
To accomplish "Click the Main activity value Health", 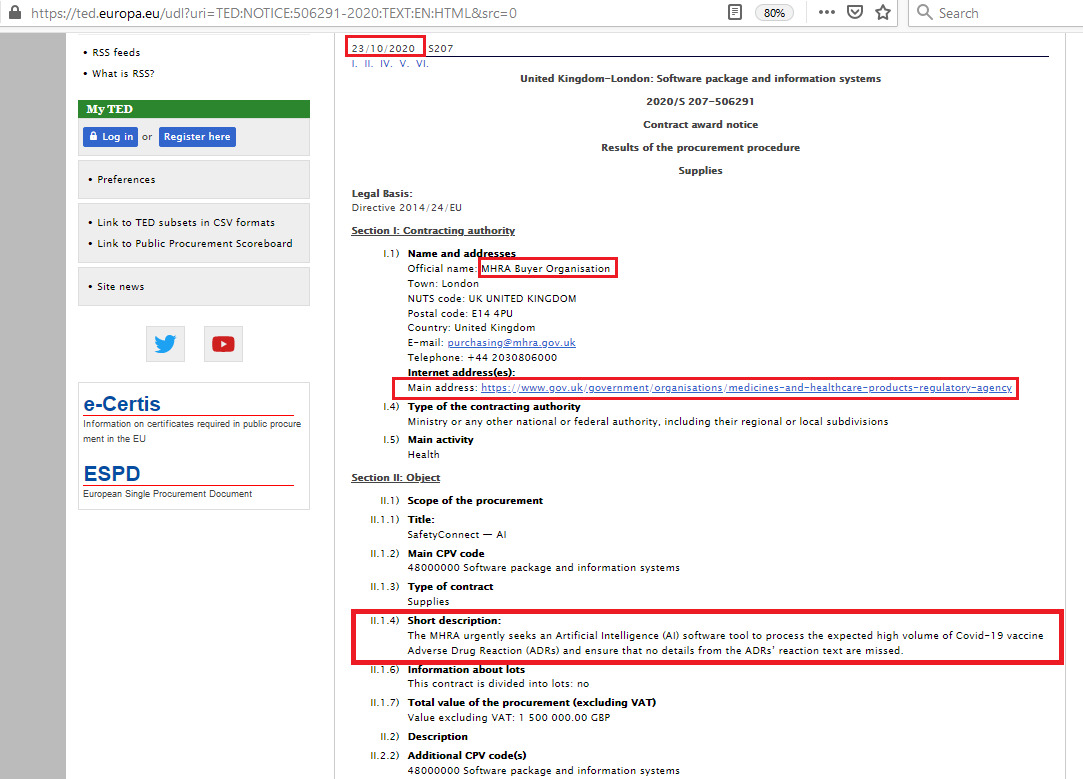I will coord(423,454).
